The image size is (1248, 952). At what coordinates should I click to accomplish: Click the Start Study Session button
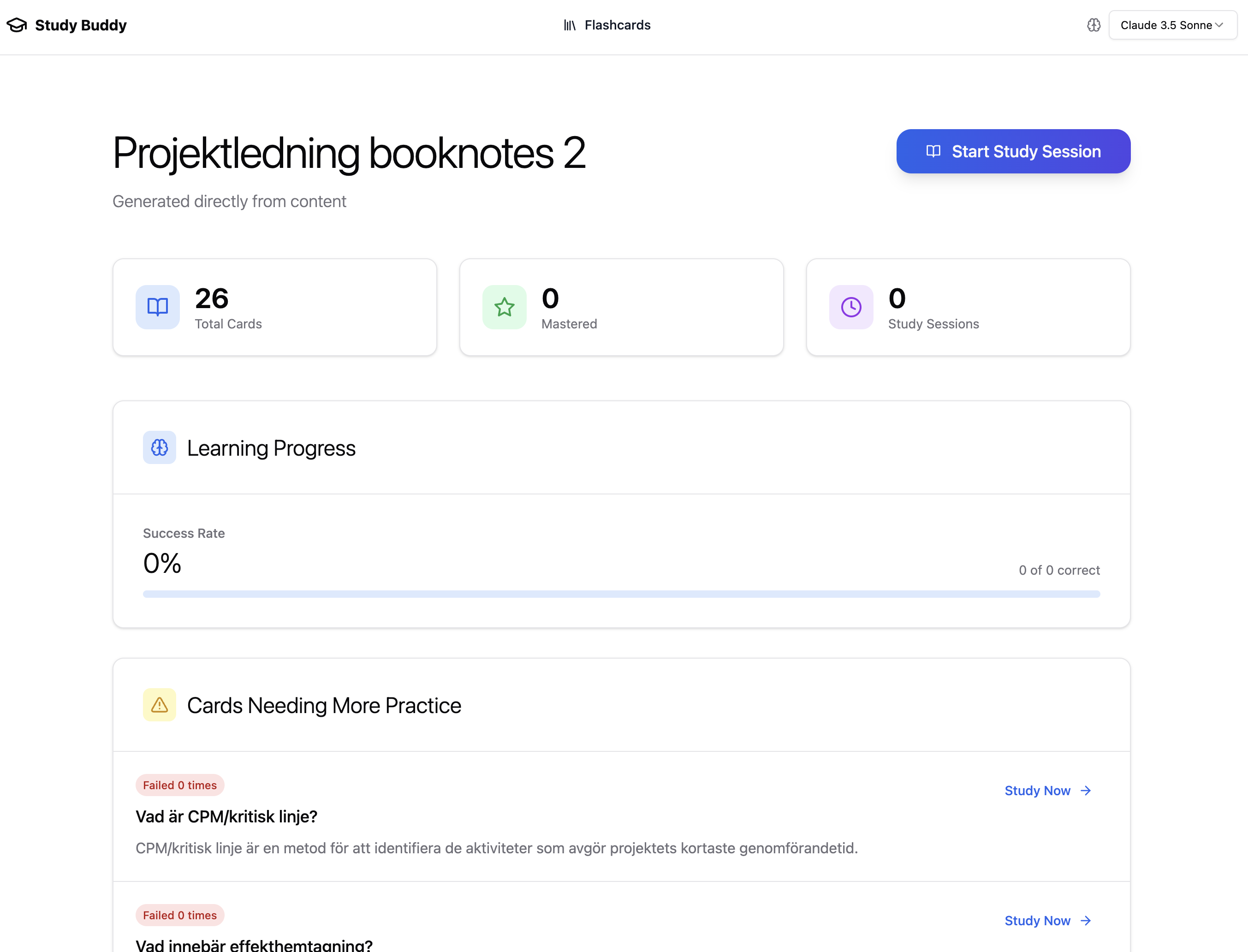(x=1013, y=151)
